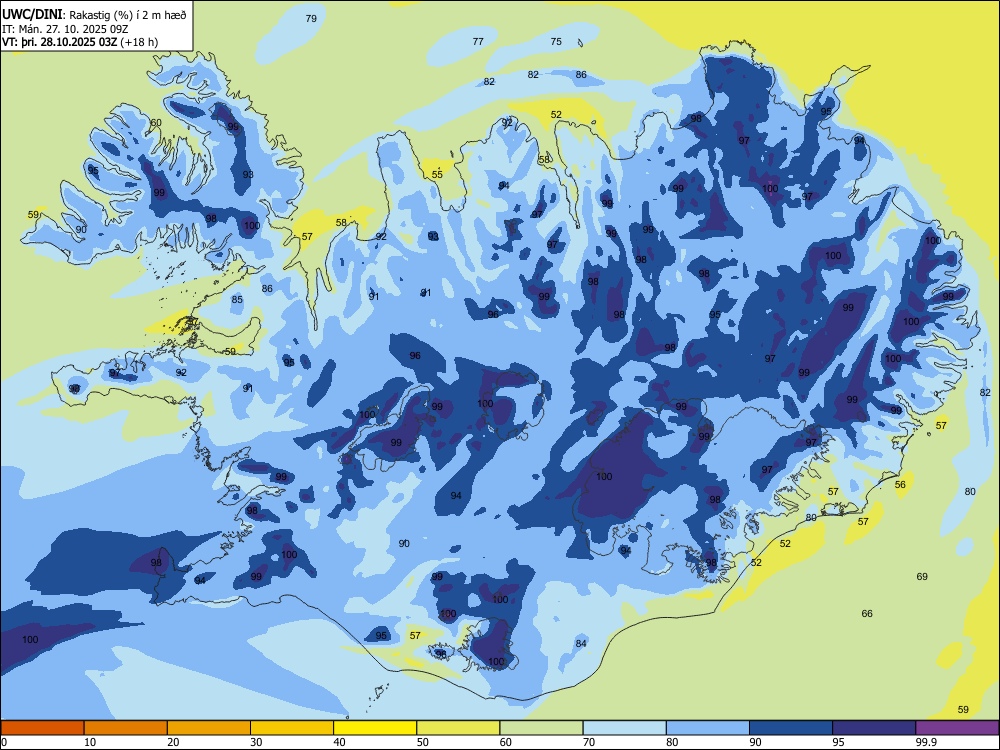Click the humidity value 56 on the map
1000x750 pixels.
(900, 485)
